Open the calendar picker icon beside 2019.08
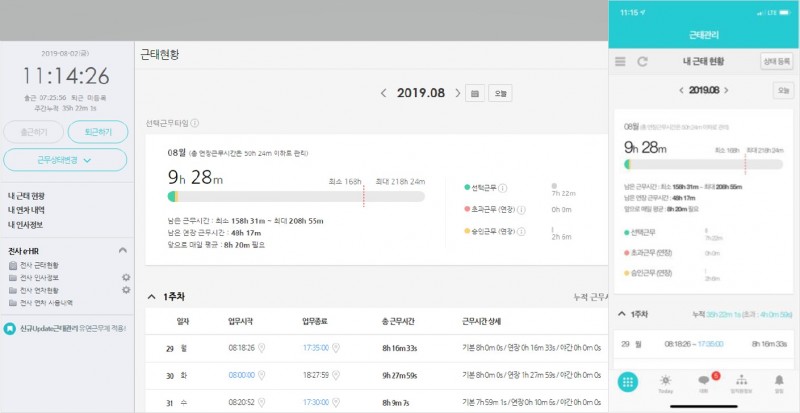Image resolution: width=800 pixels, height=413 pixels. tap(475, 93)
